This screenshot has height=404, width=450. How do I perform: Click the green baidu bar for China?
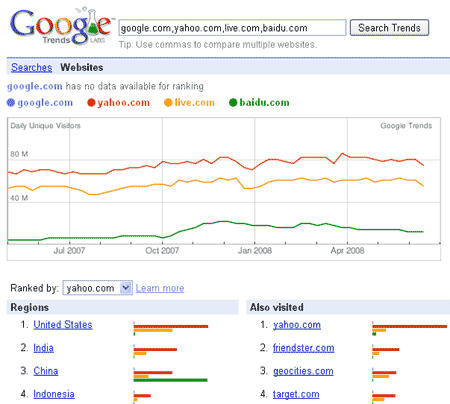pos(170,380)
